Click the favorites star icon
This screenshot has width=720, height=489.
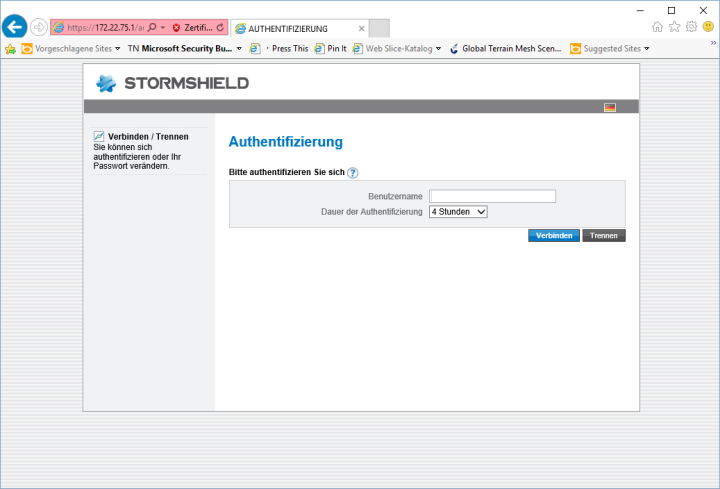(674, 27)
